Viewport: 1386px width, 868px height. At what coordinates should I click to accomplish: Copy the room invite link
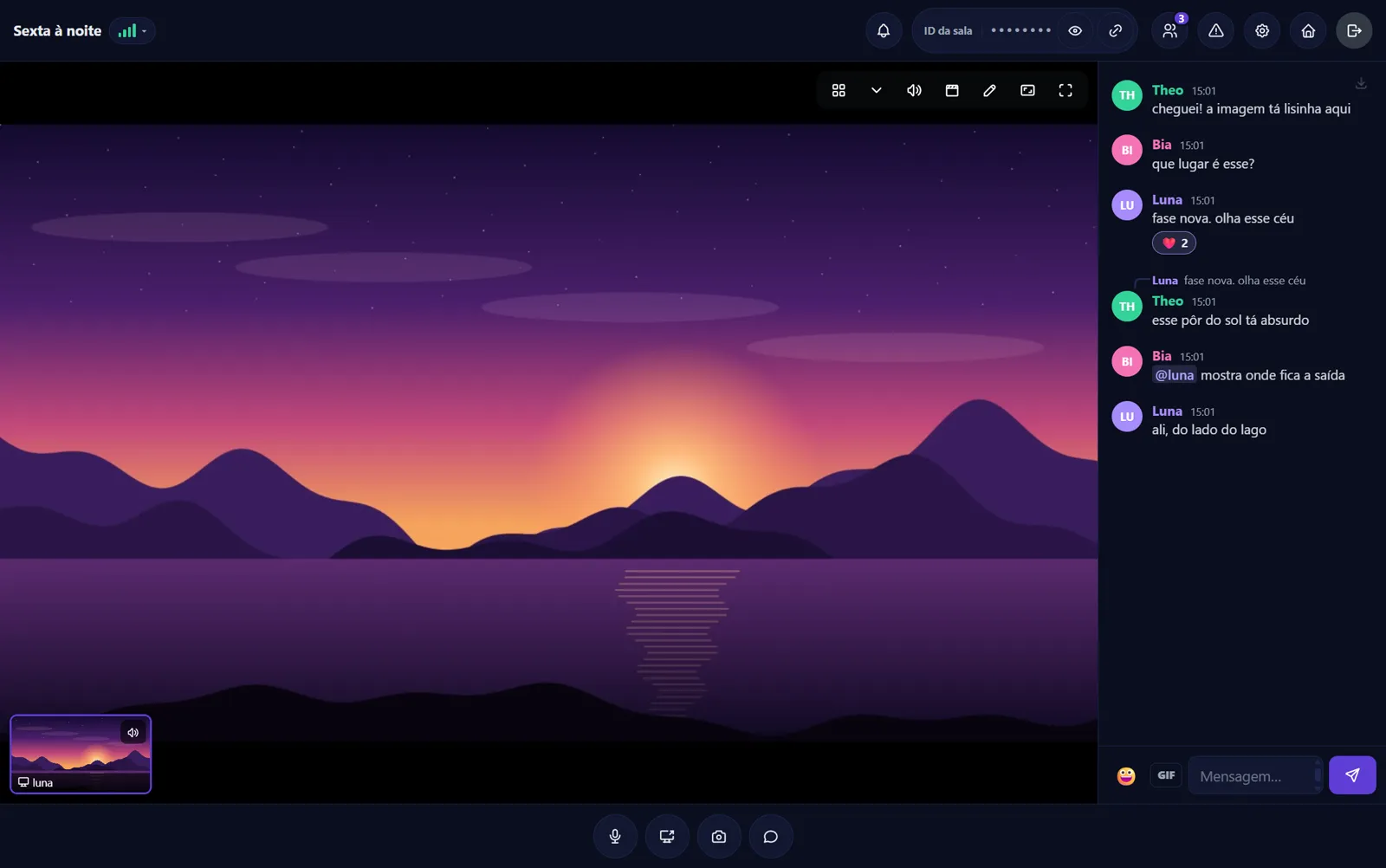pos(1116,31)
